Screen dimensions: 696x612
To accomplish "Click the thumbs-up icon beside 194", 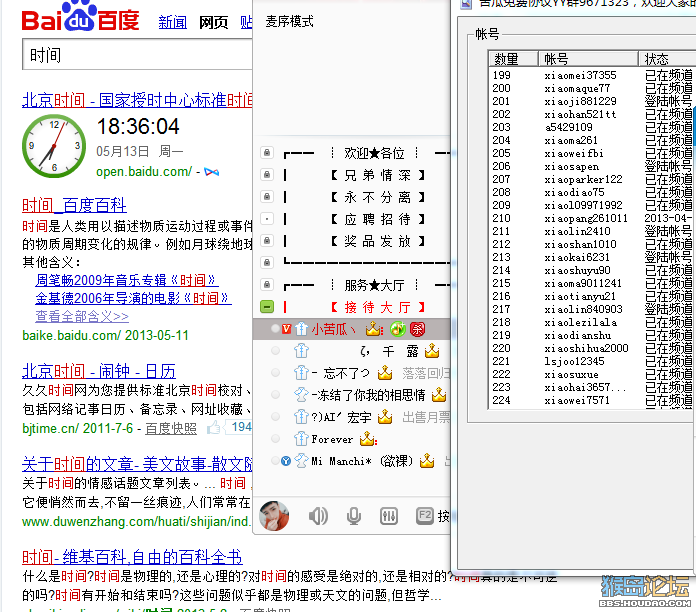I will 214,428.
